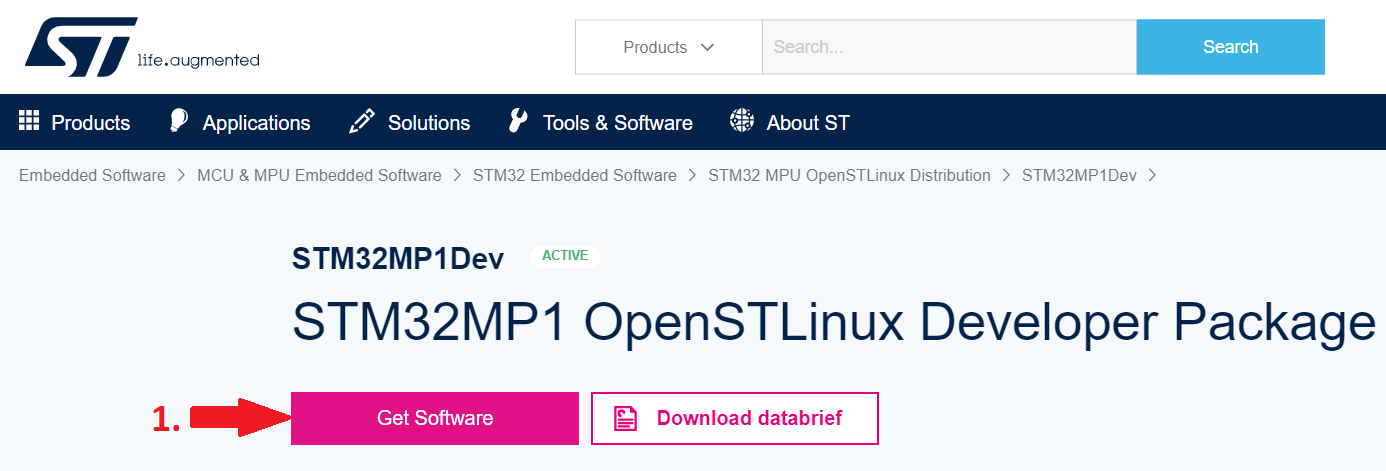Focus the Search text field
The width and height of the screenshot is (1386, 471).
click(948, 47)
